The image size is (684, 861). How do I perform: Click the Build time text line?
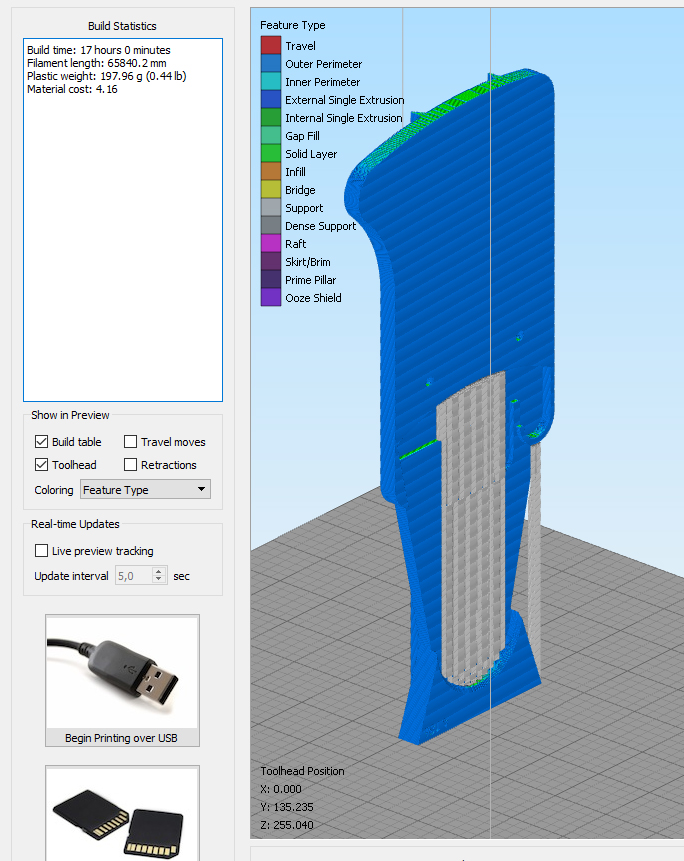pyautogui.click(x=99, y=50)
